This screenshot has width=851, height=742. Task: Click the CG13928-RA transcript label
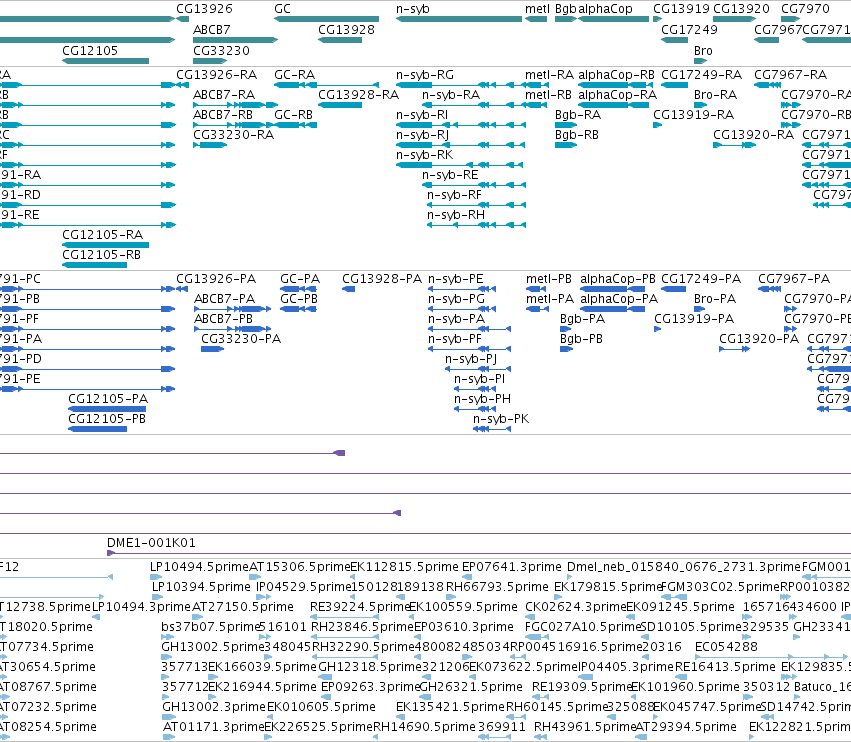point(358,94)
